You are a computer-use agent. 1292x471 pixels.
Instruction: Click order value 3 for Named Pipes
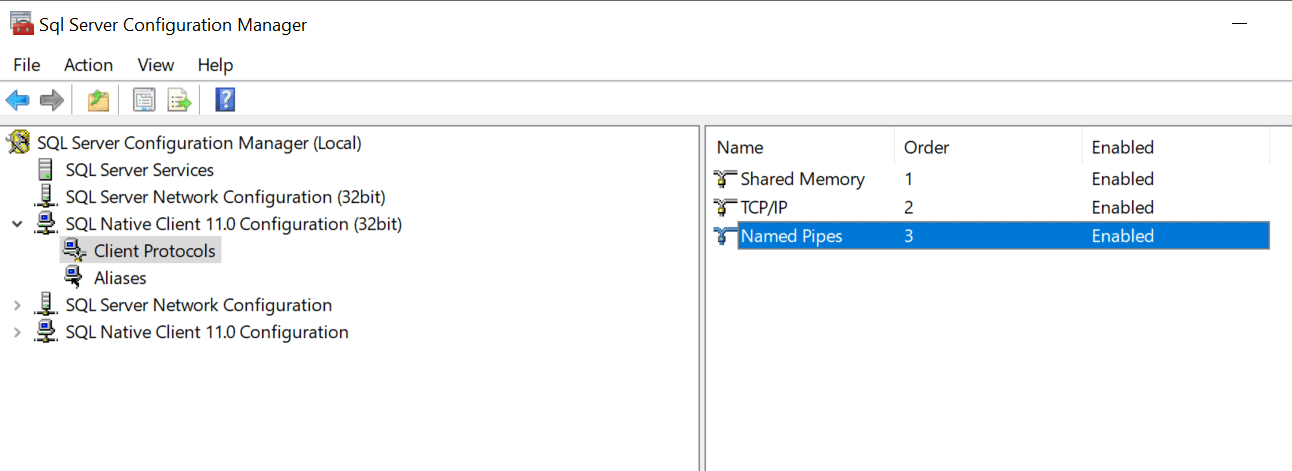point(909,236)
